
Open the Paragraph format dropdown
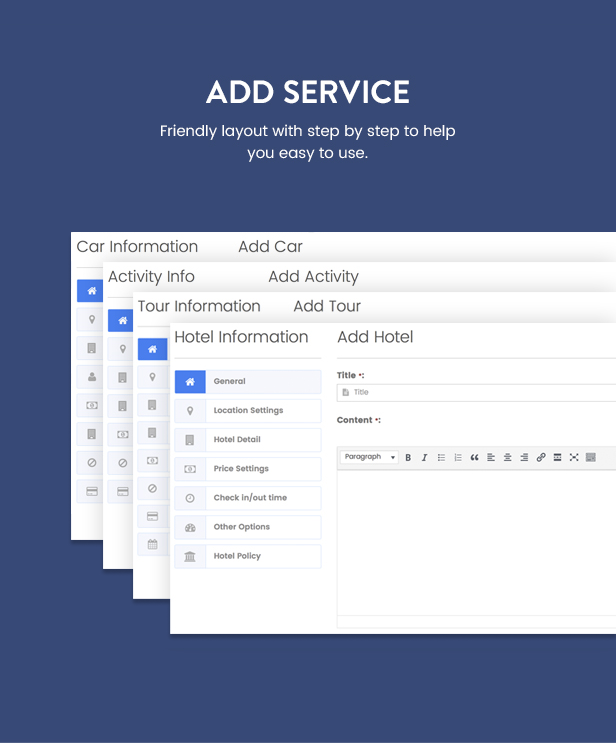369,458
